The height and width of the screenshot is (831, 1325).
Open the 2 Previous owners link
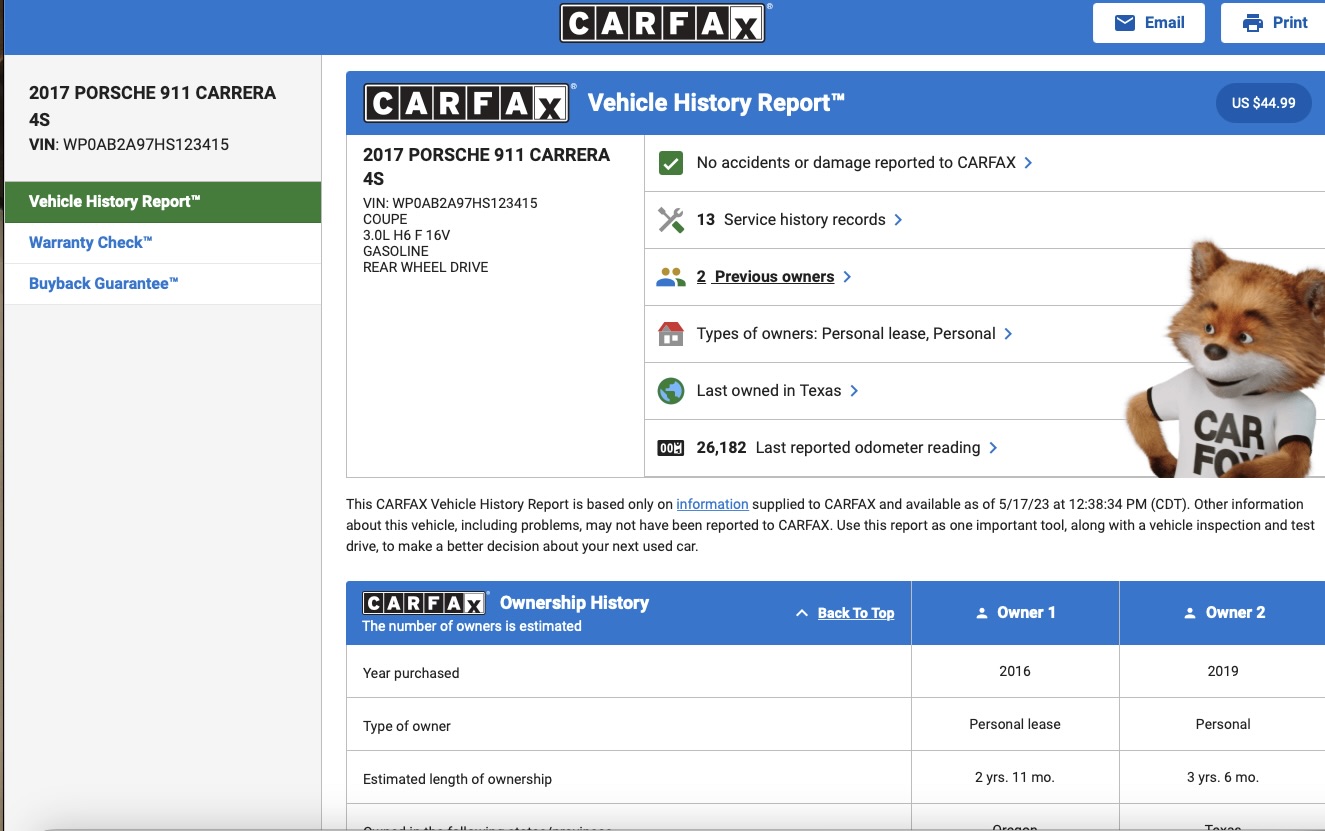tap(765, 277)
